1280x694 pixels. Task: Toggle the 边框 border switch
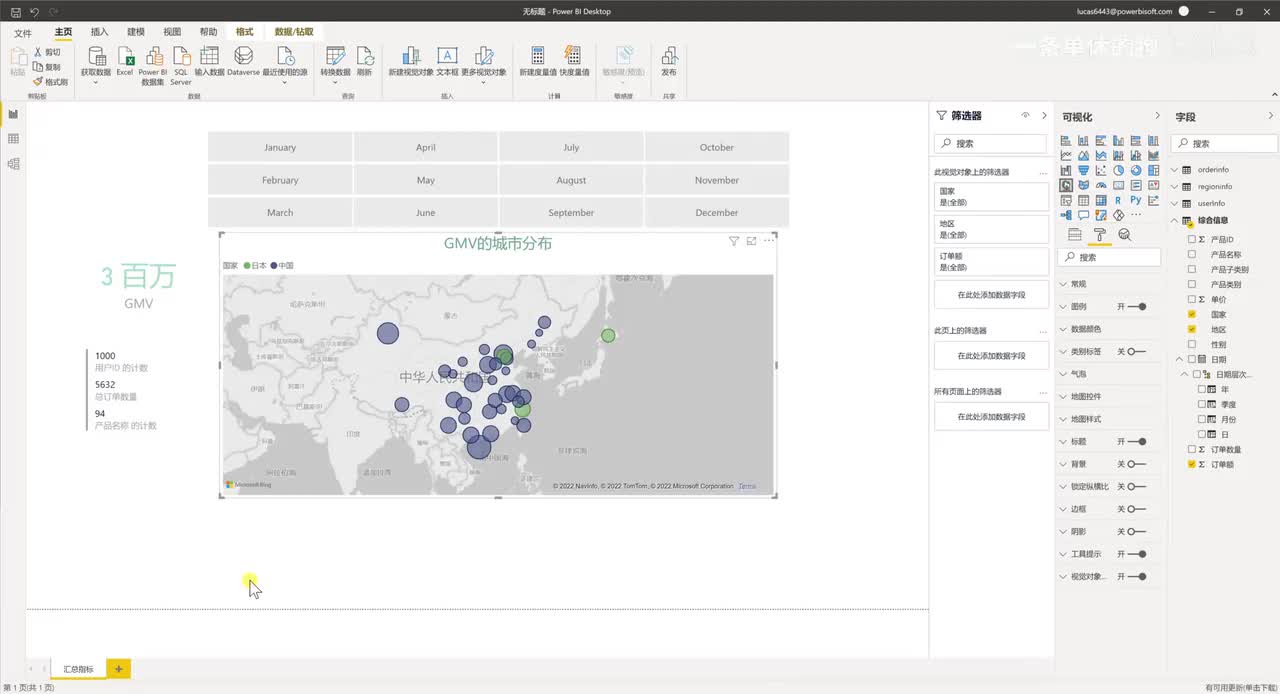(x=1136, y=509)
